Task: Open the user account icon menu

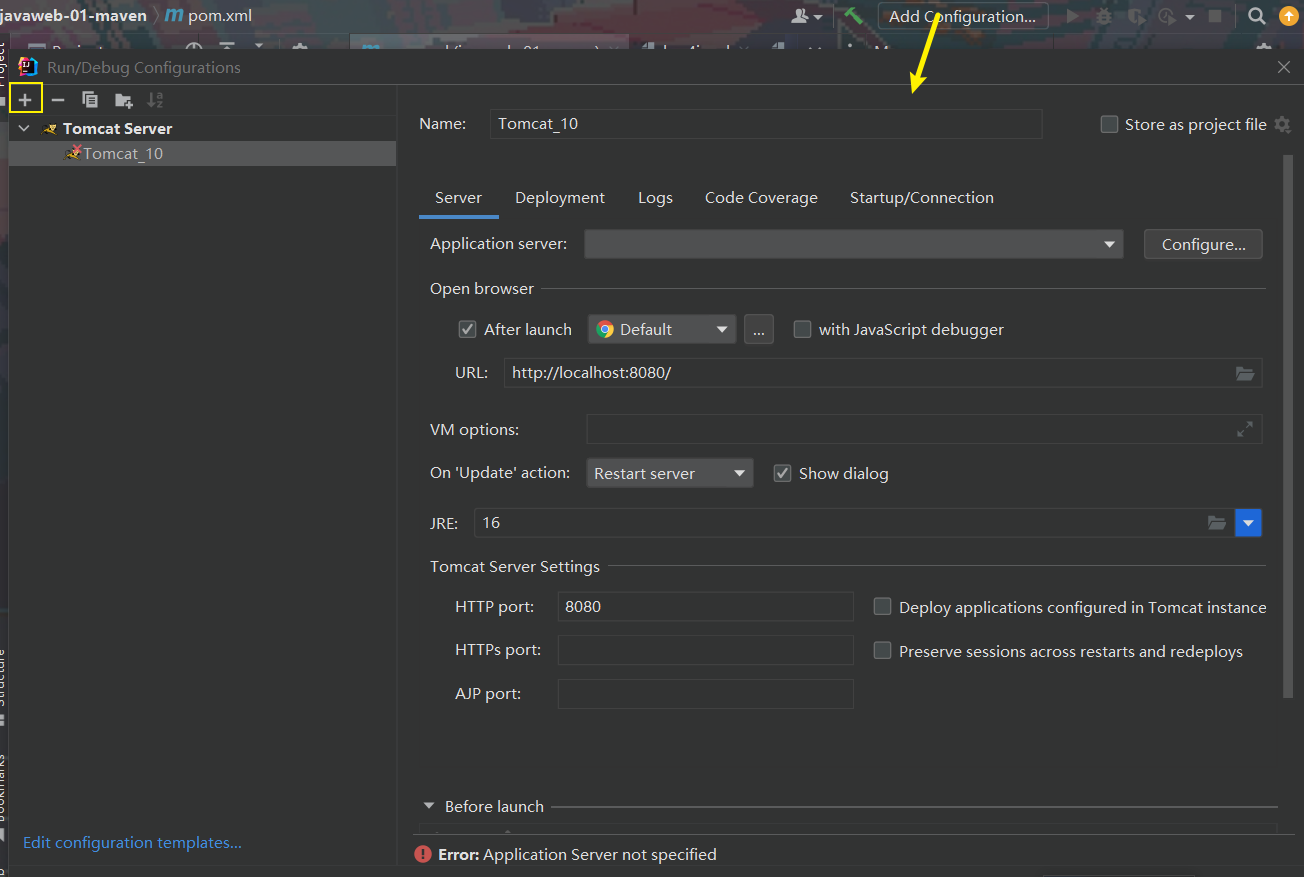Action: pos(806,16)
